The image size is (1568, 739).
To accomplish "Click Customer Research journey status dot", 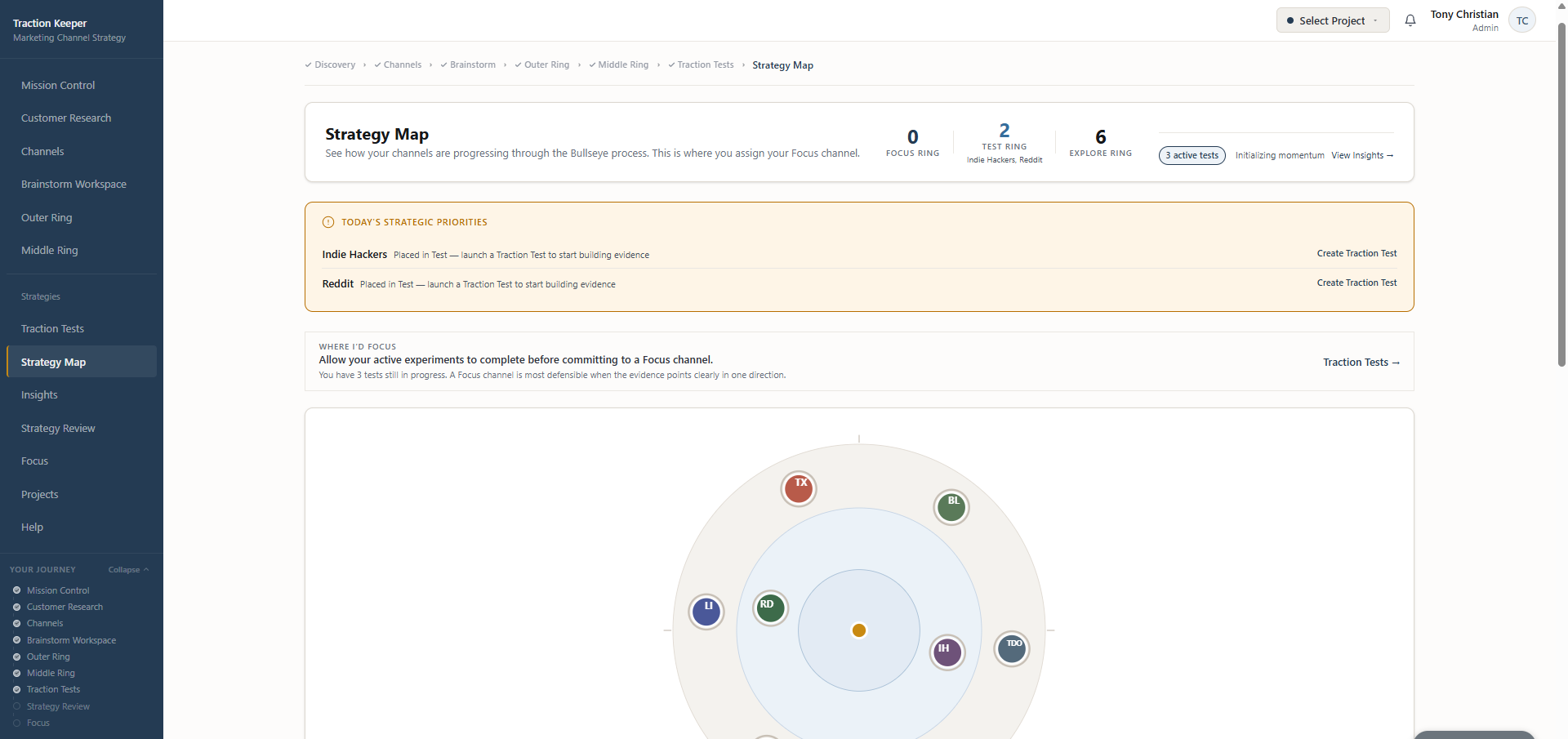I will [16, 607].
